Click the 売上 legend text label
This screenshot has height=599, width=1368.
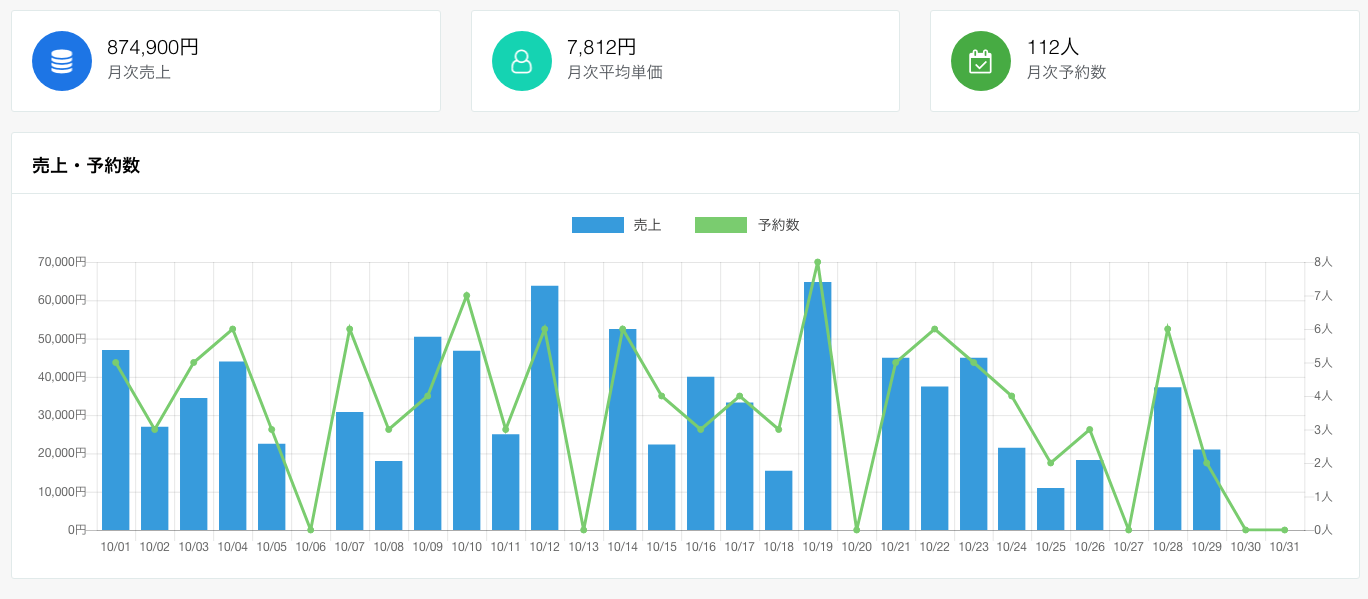[x=647, y=225]
